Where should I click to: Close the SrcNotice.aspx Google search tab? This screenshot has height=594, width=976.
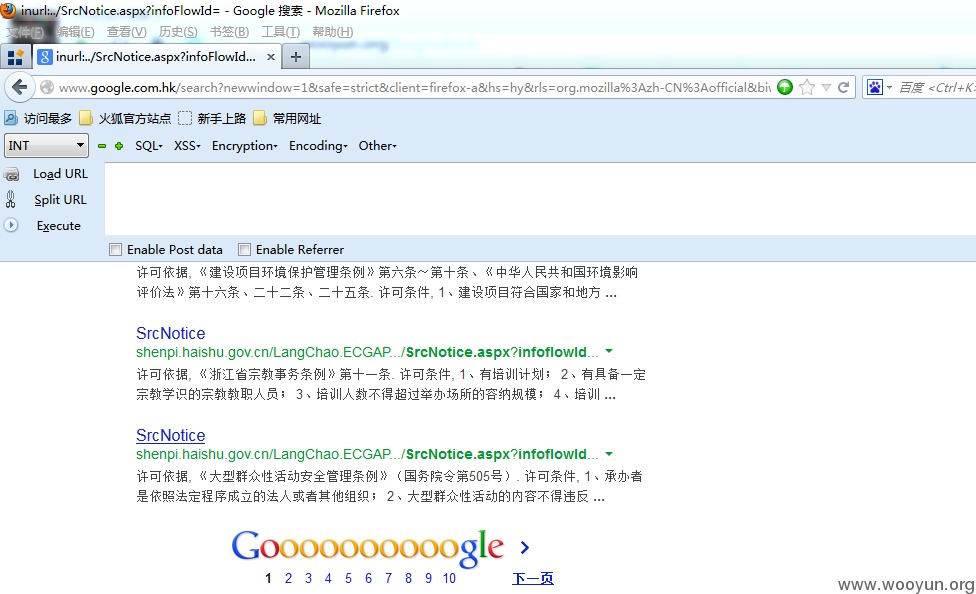271,57
